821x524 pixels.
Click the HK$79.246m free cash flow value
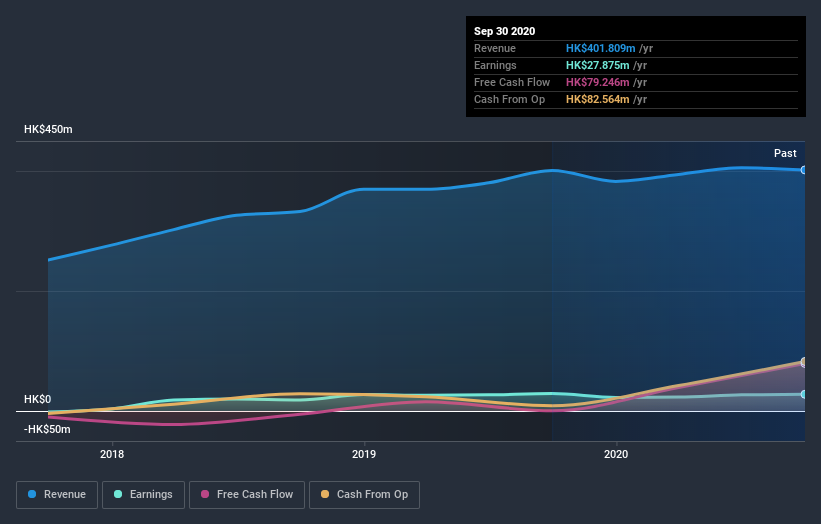(597, 82)
